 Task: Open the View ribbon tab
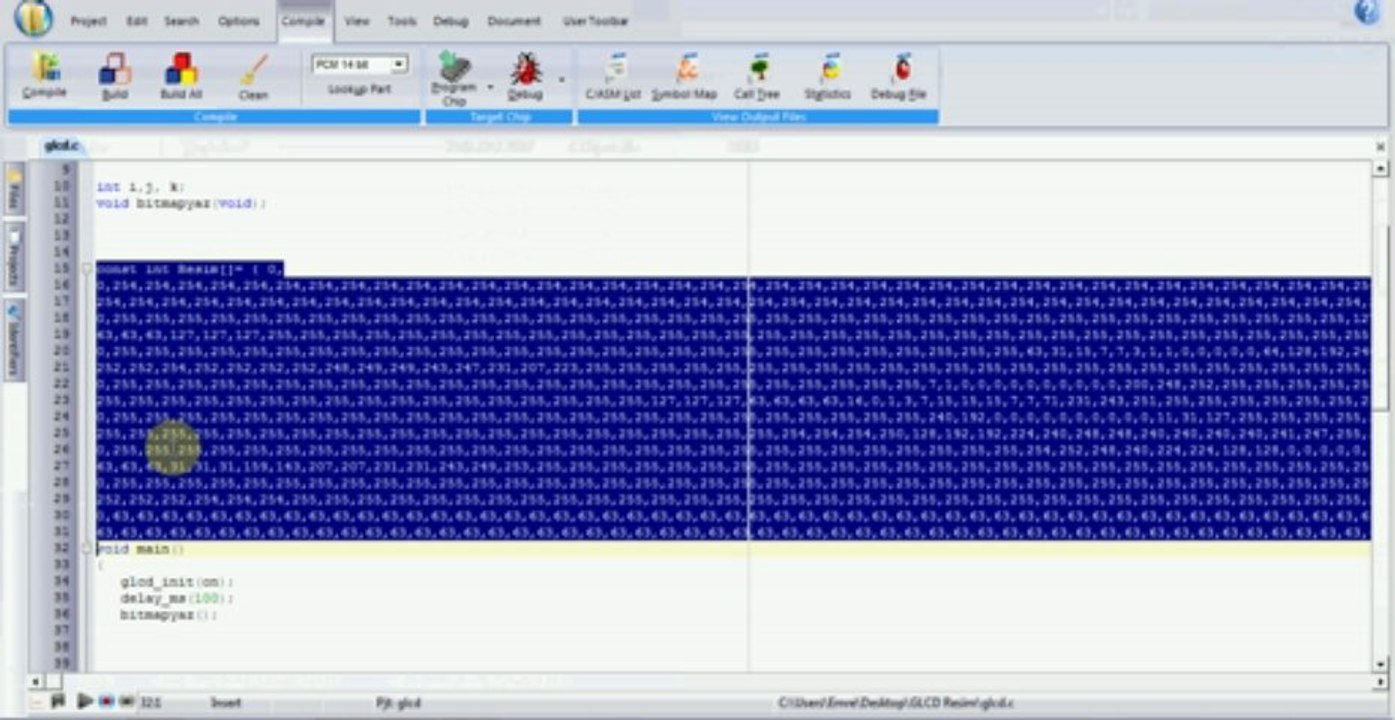point(356,21)
